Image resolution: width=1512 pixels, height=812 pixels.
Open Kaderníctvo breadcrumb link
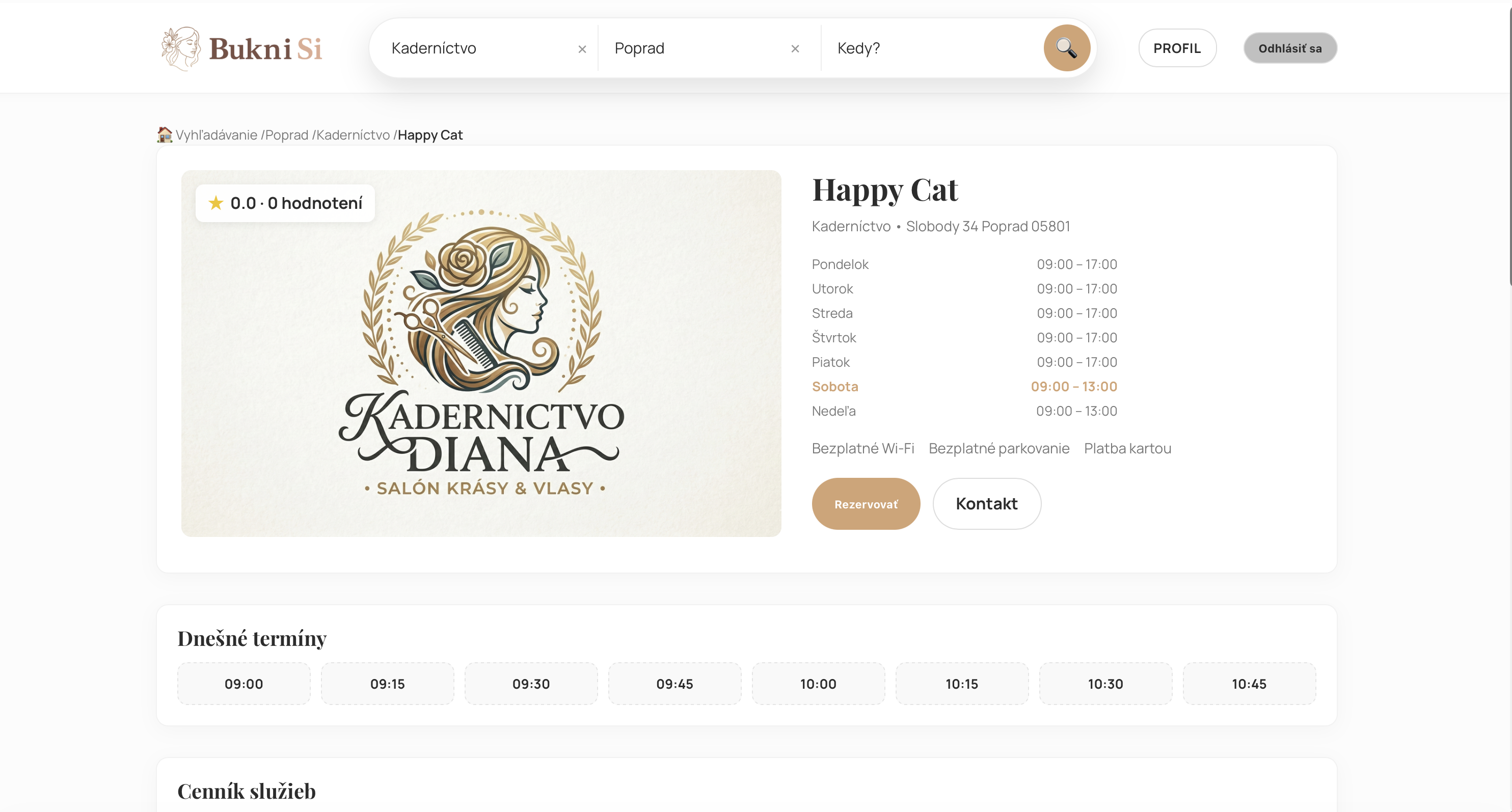[x=353, y=135]
